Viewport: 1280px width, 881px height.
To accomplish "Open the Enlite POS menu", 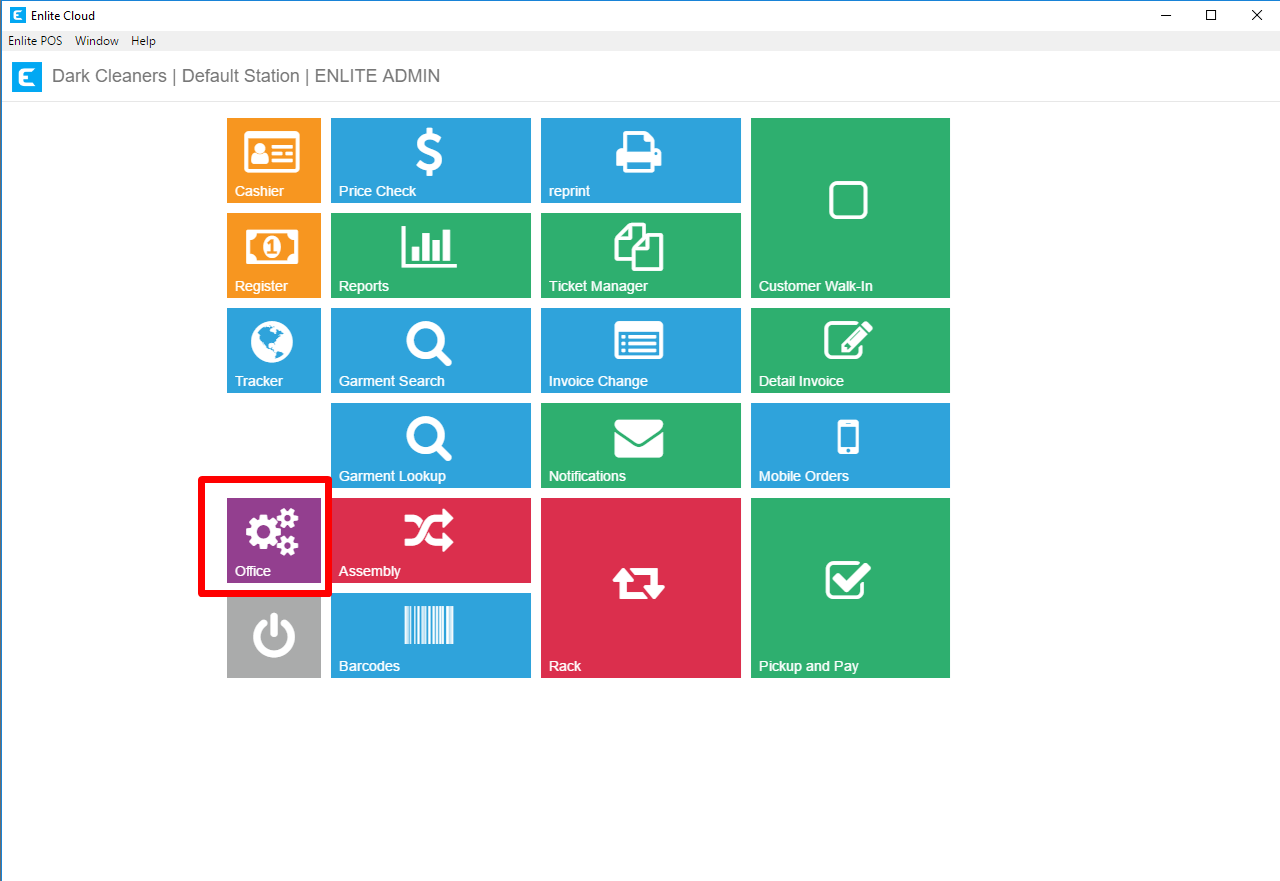I will pyautogui.click(x=35, y=41).
